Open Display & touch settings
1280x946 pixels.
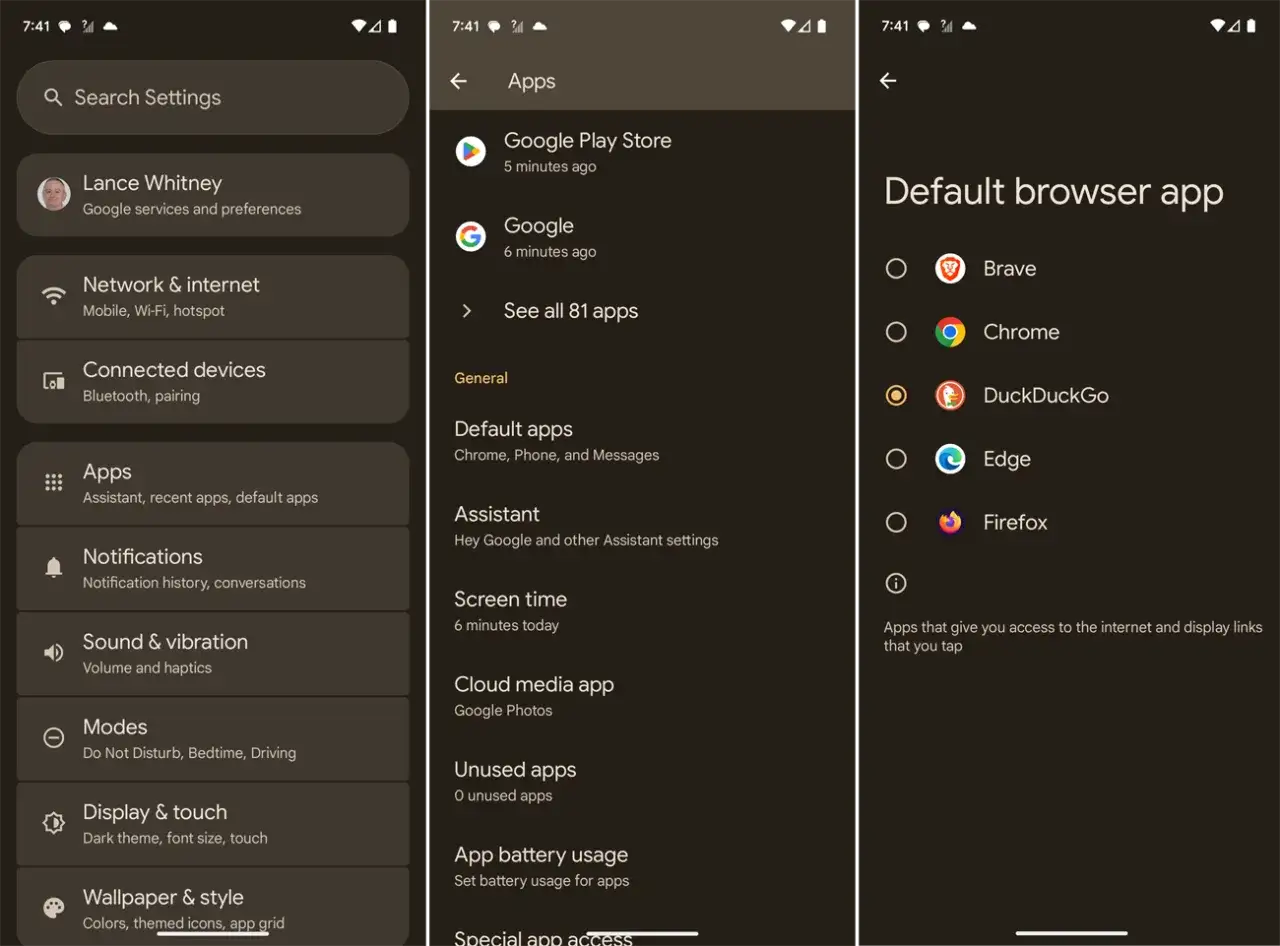213,823
